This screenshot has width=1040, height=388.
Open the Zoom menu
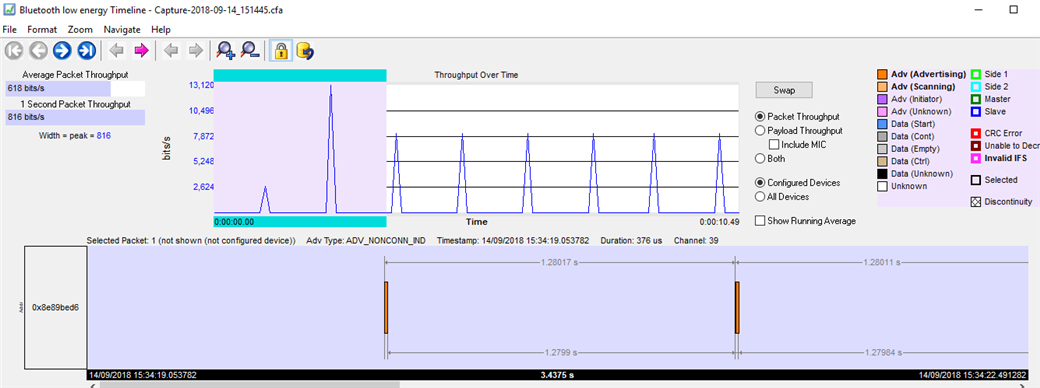(x=80, y=30)
